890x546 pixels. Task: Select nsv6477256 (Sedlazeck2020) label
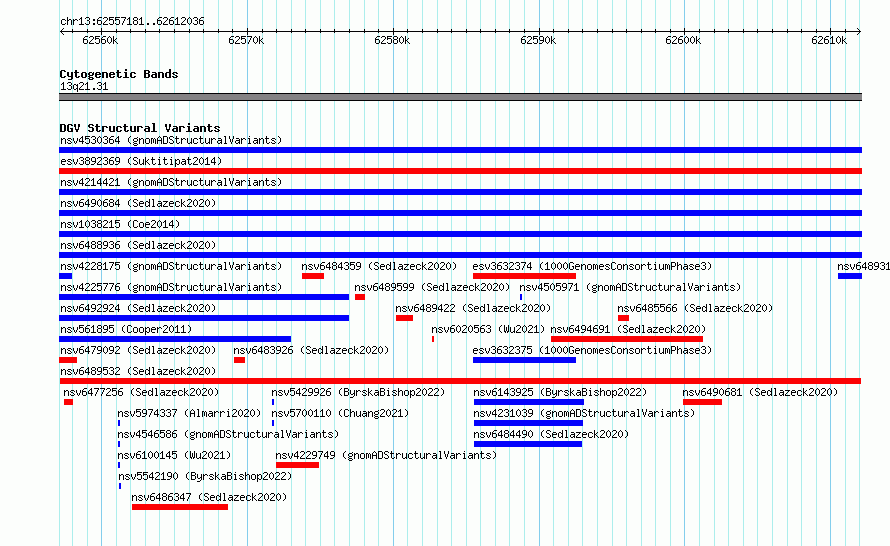tap(141, 392)
